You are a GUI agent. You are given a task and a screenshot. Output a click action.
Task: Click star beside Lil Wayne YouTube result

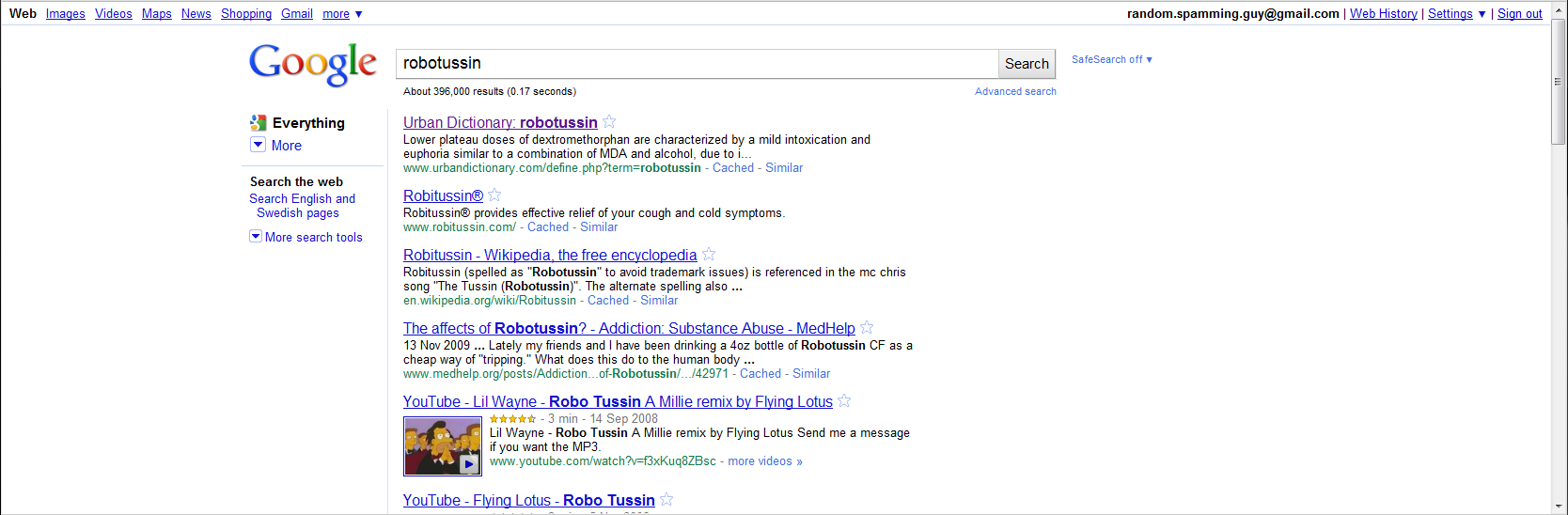coord(844,401)
